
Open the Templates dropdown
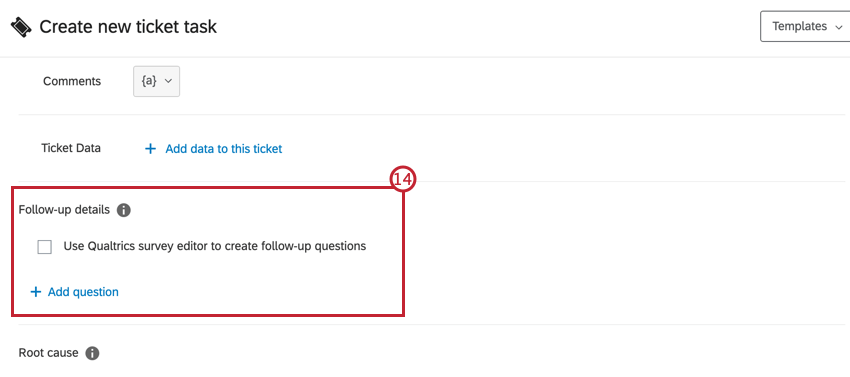click(806, 26)
